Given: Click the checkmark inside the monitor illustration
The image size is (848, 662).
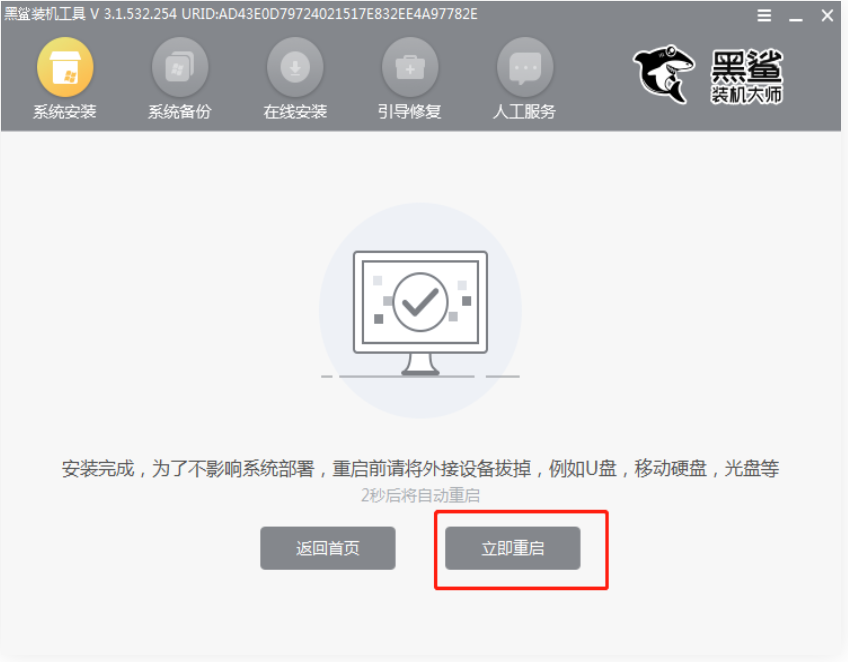Looking at the screenshot, I should click(x=420, y=302).
